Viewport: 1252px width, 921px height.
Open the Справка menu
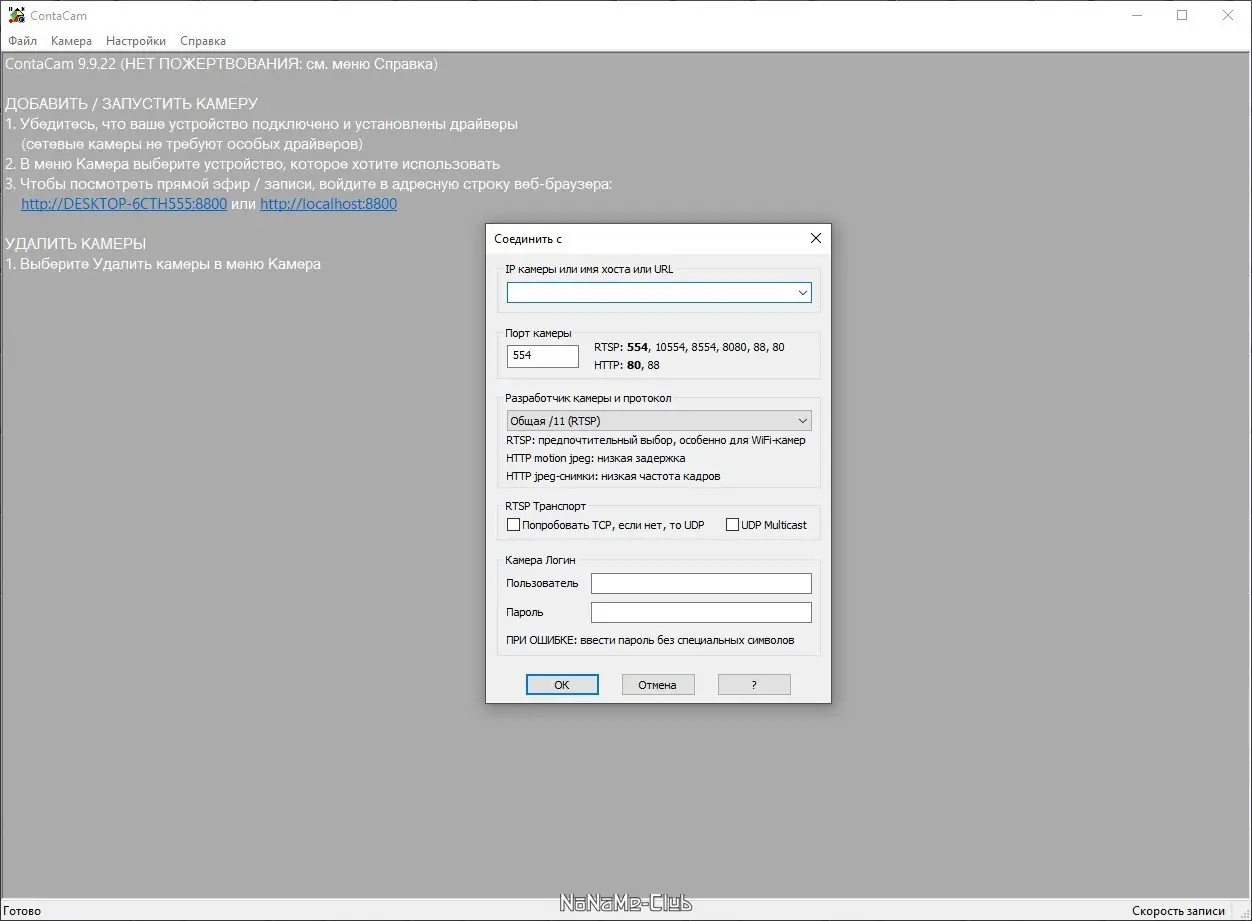click(x=203, y=41)
